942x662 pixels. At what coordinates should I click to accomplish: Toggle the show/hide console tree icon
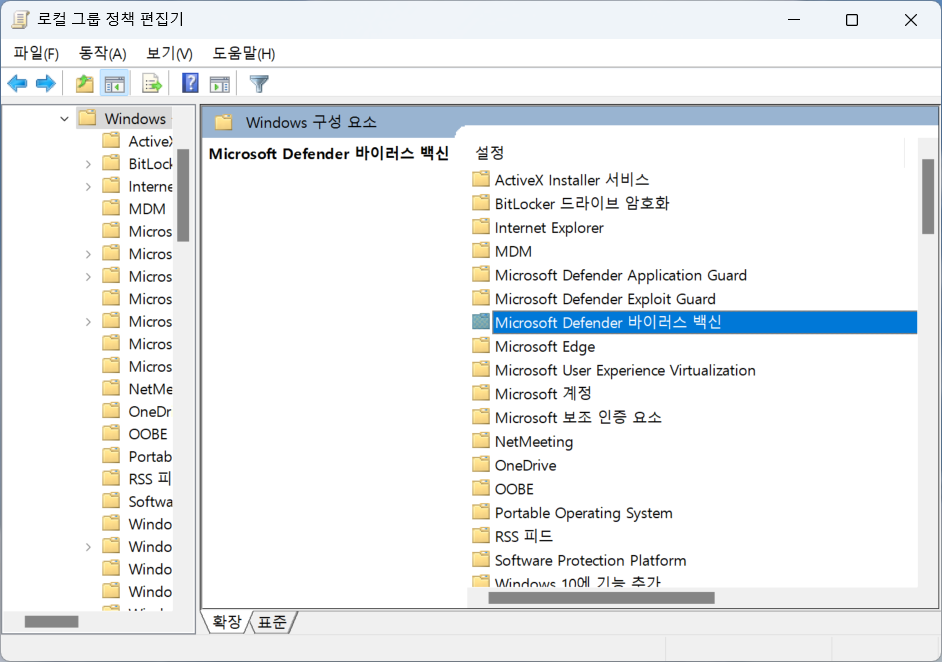[x=114, y=84]
